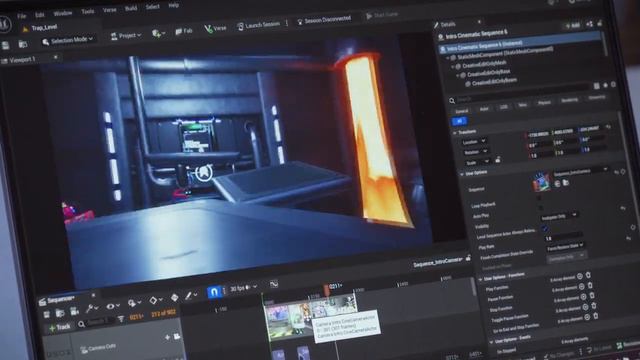Click the add content plus icon dropdown
640x360 pixels.
pos(158,33)
